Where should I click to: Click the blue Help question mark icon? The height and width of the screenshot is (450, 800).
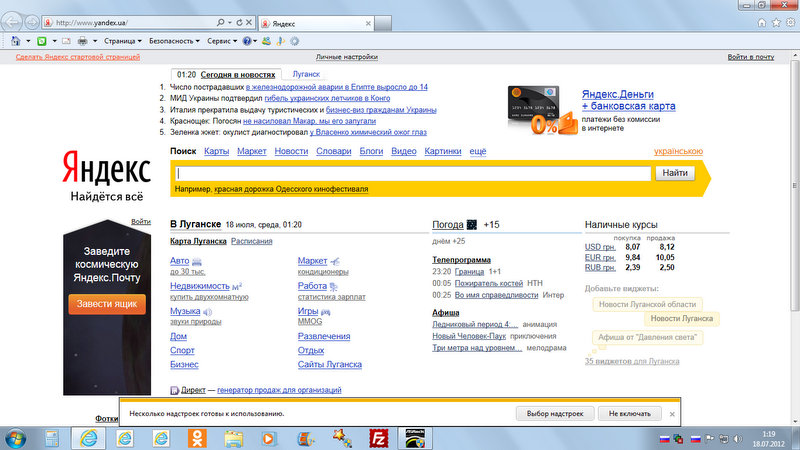pyautogui.click(x=247, y=41)
